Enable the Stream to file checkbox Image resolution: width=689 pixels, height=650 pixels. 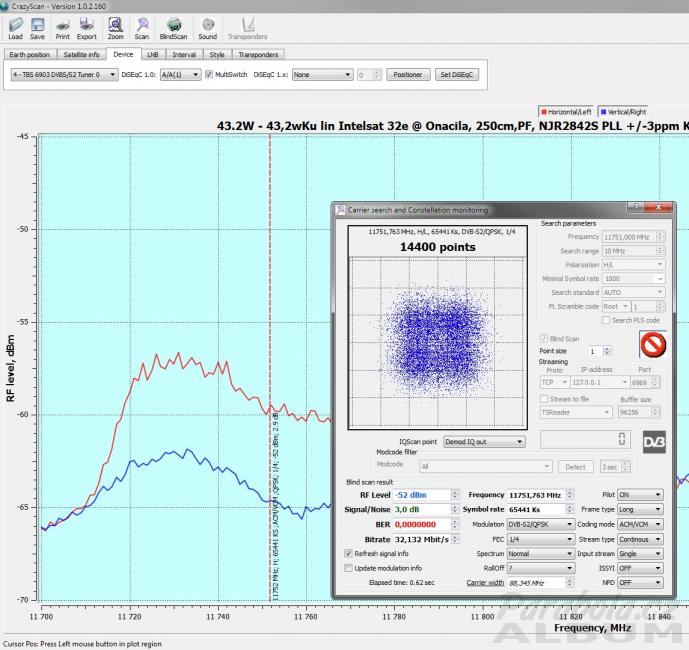pos(544,399)
